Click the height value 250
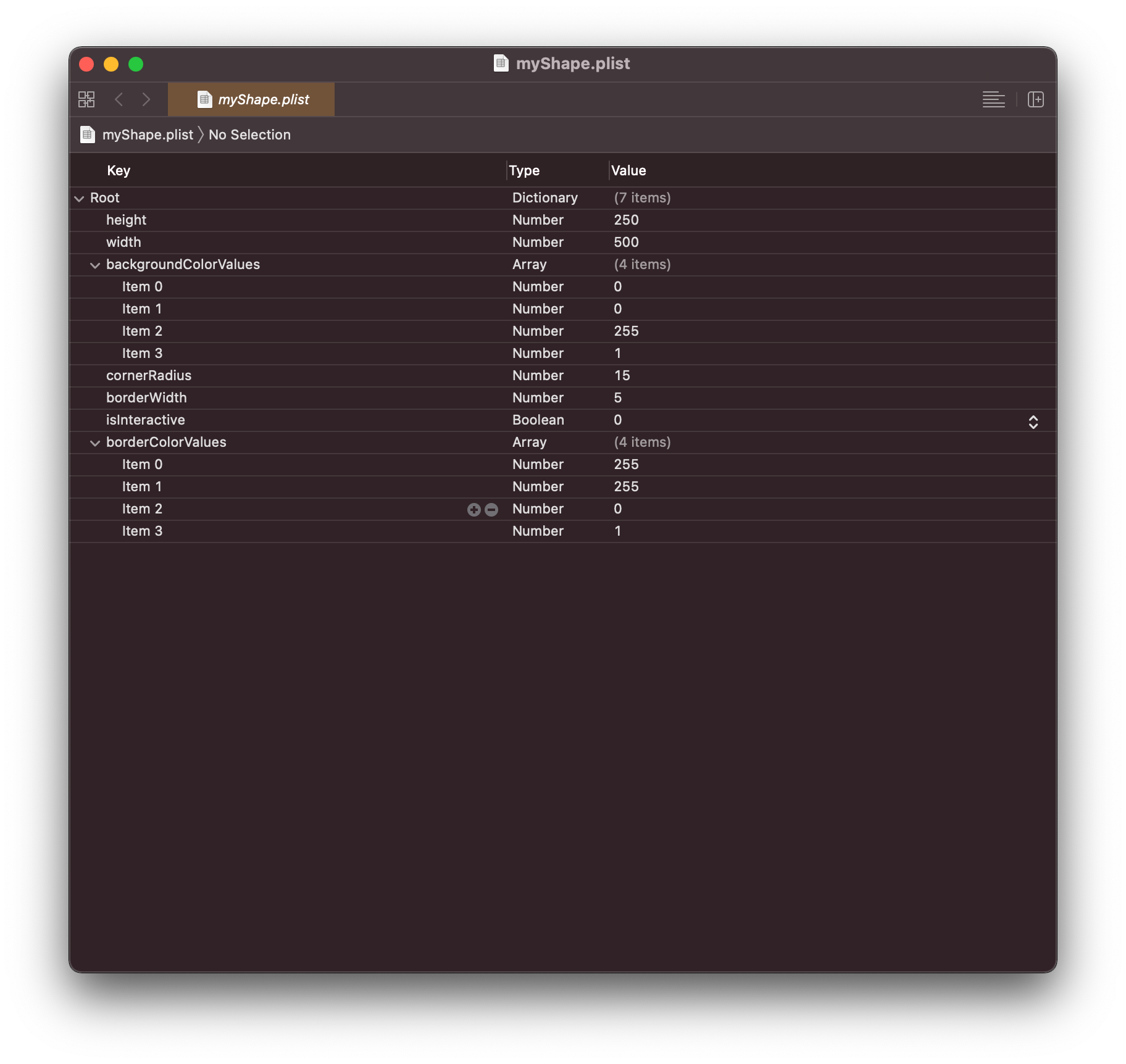 coord(626,220)
